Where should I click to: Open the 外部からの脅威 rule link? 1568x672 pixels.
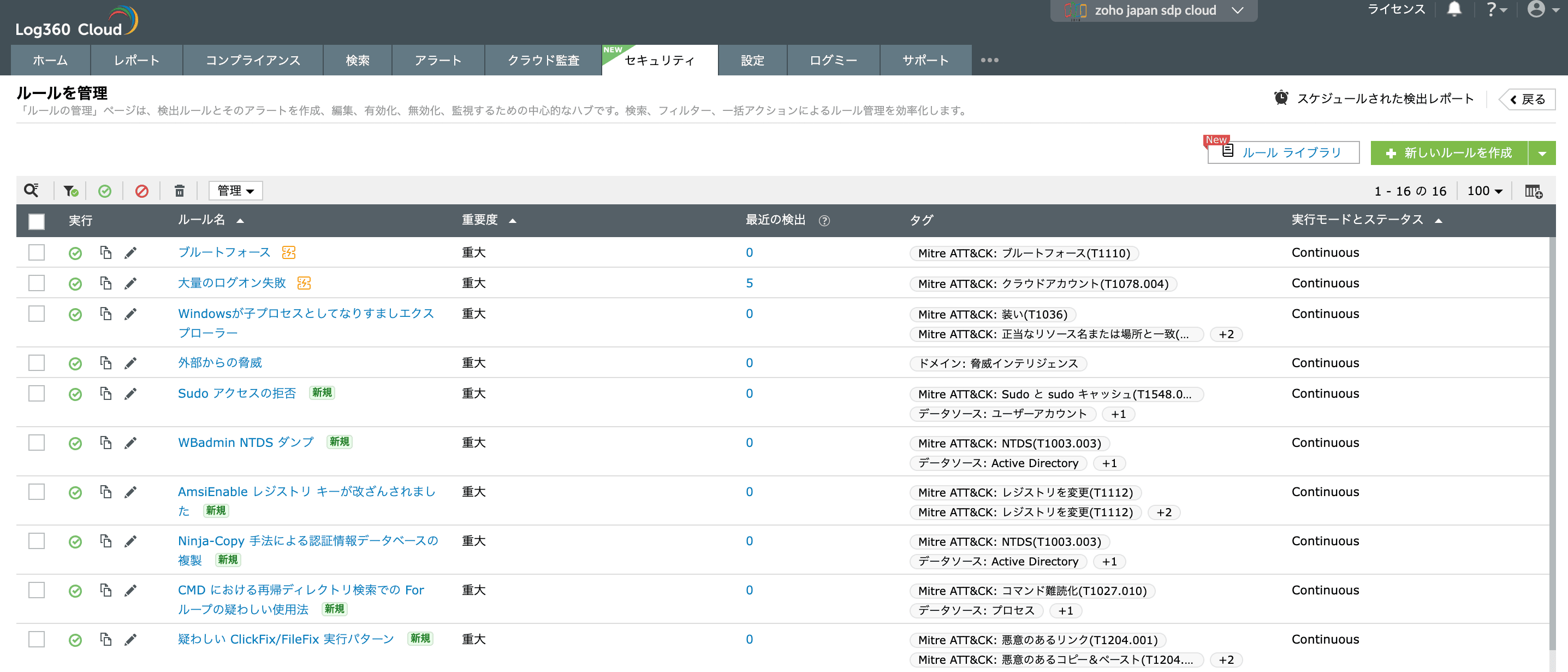(x=219, y=363)
